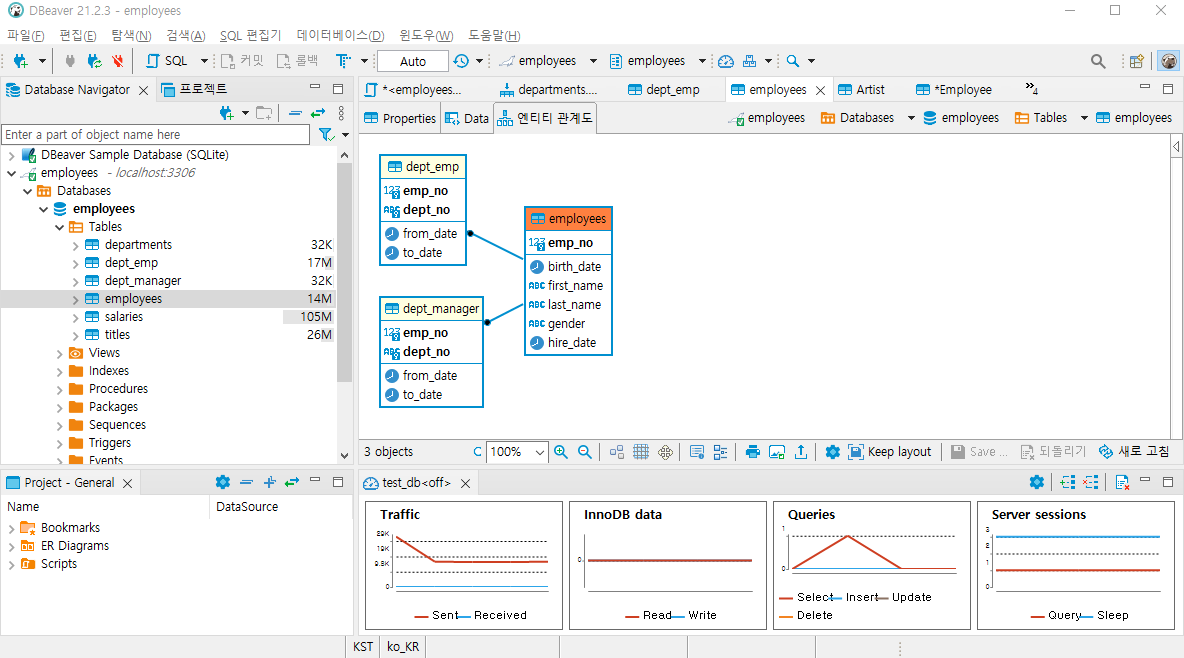Zoom in on the ER diagram
1184x658 pixels.
click(560, 452)
